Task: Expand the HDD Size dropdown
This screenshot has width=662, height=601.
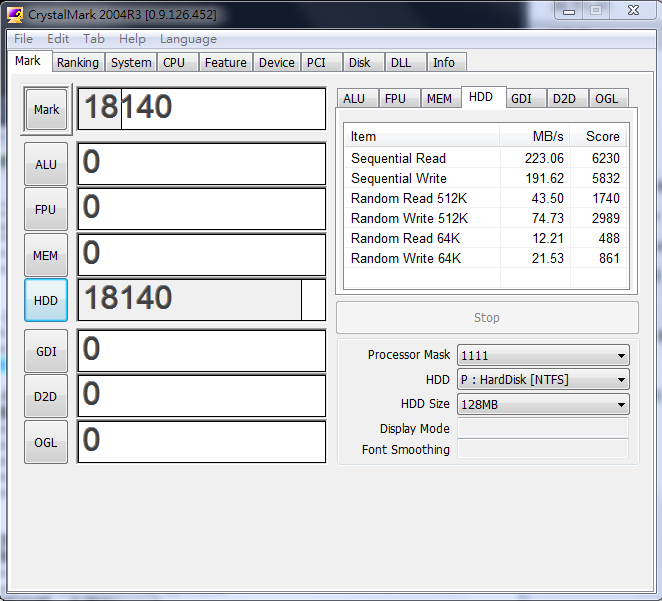Action: click(x=543, y=404)
